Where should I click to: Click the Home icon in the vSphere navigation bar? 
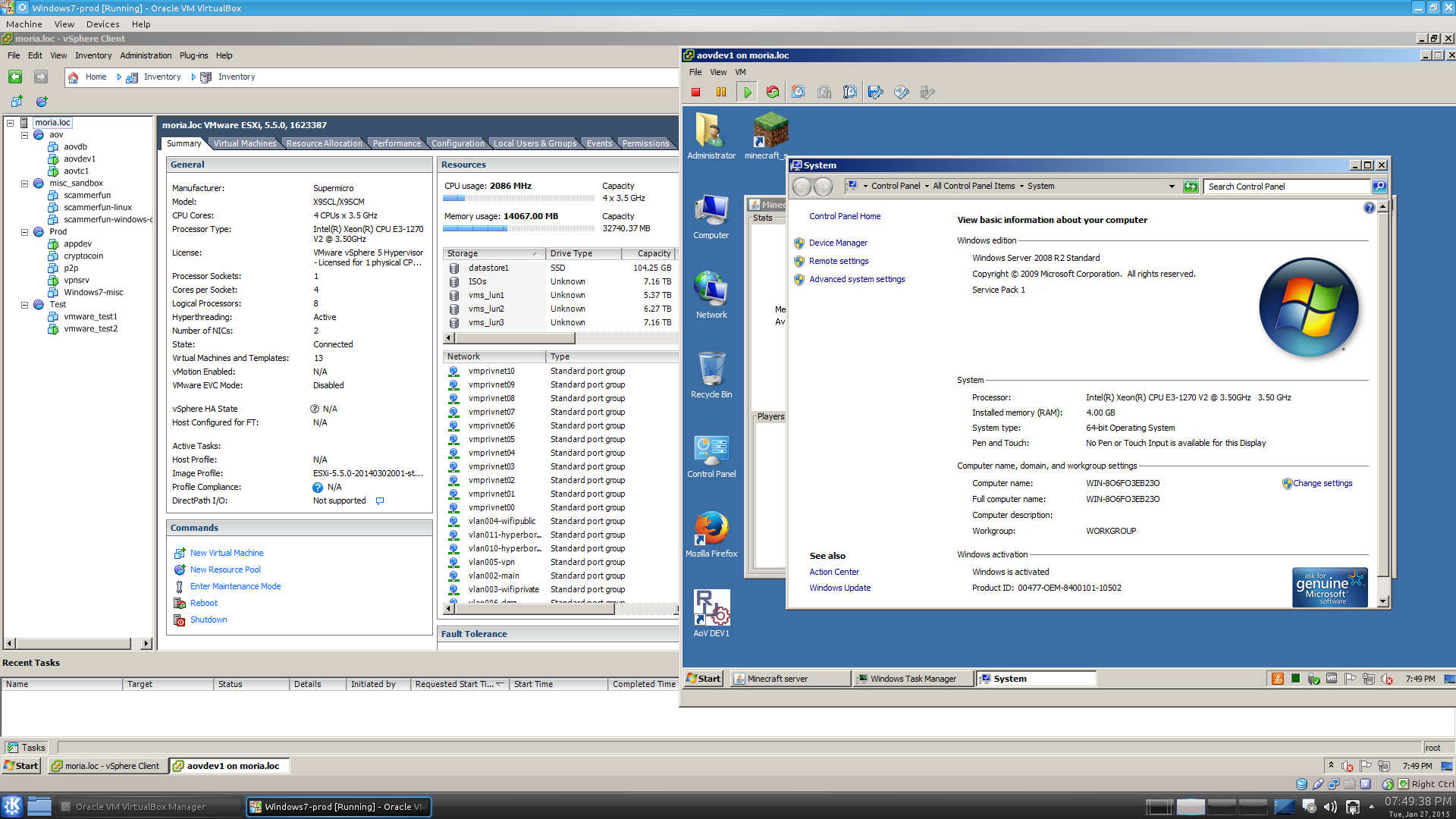pos(73,77)
